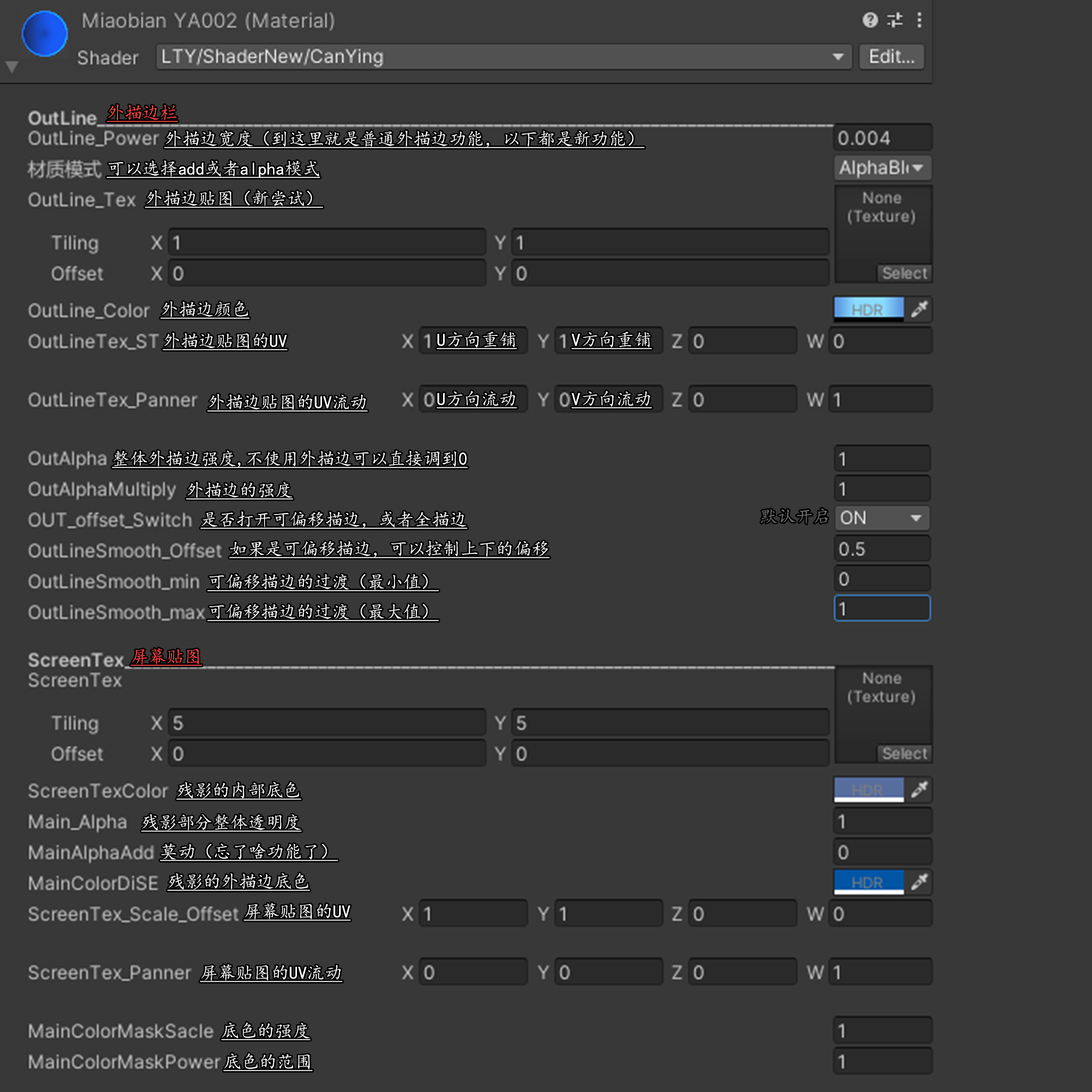Open the three-dot material context menu

920,20
